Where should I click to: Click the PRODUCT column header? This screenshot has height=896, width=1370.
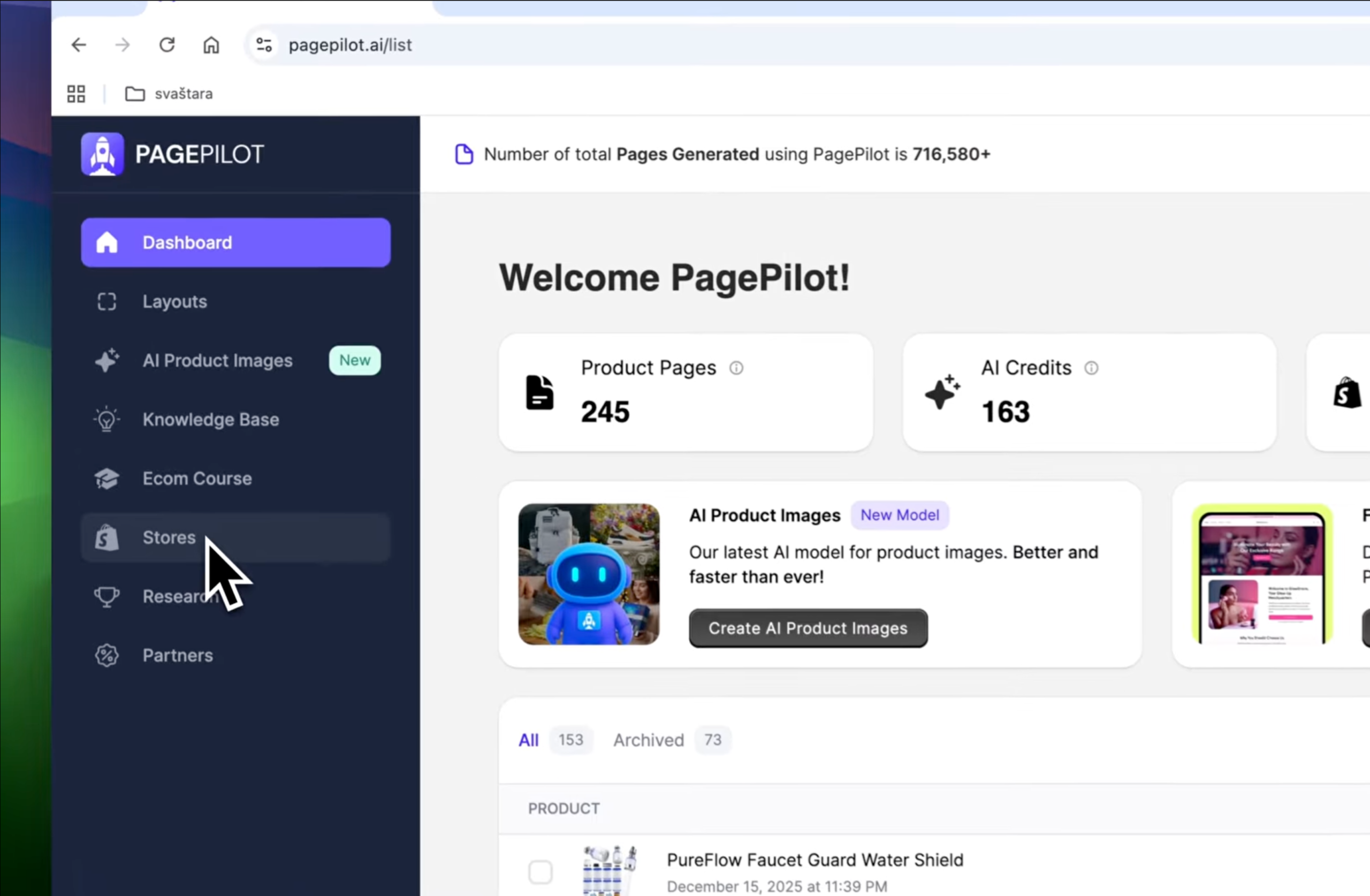click(x=564, y=809)
